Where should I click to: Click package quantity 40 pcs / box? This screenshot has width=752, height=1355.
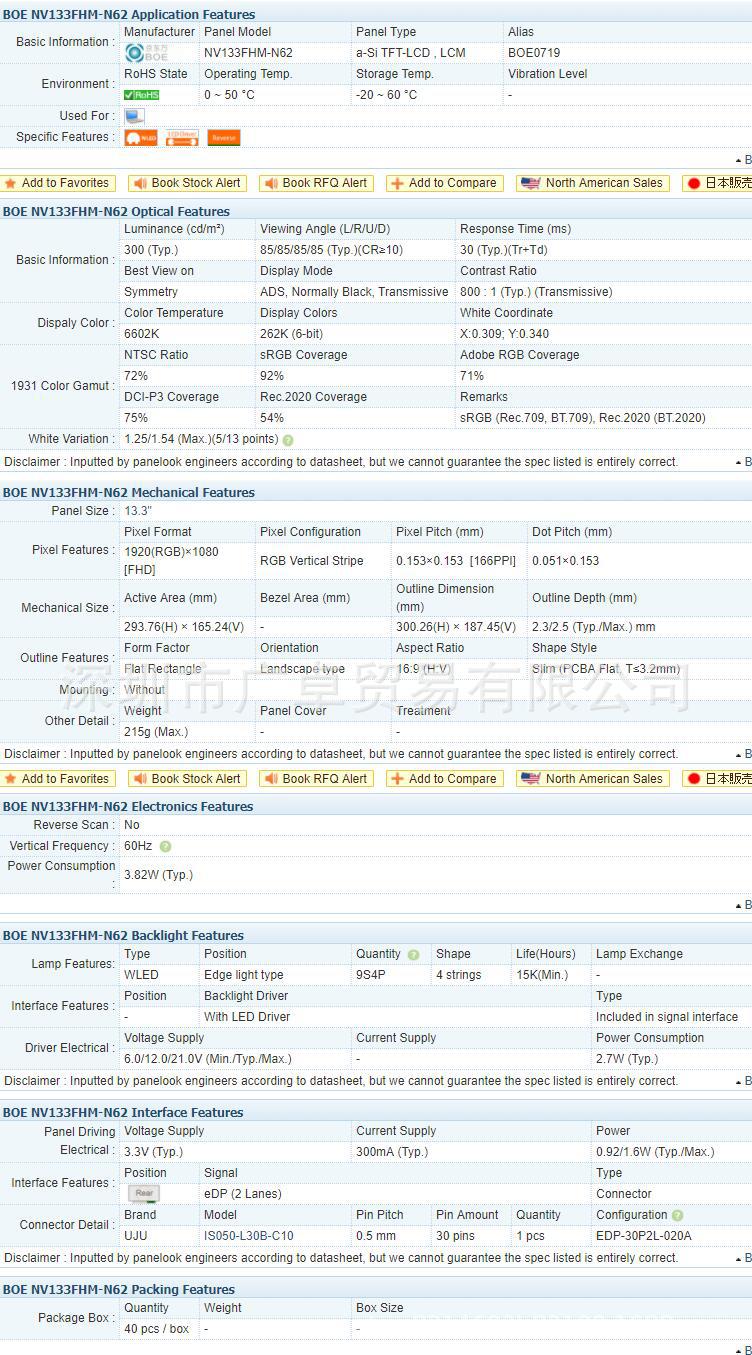coord(157,1329)
